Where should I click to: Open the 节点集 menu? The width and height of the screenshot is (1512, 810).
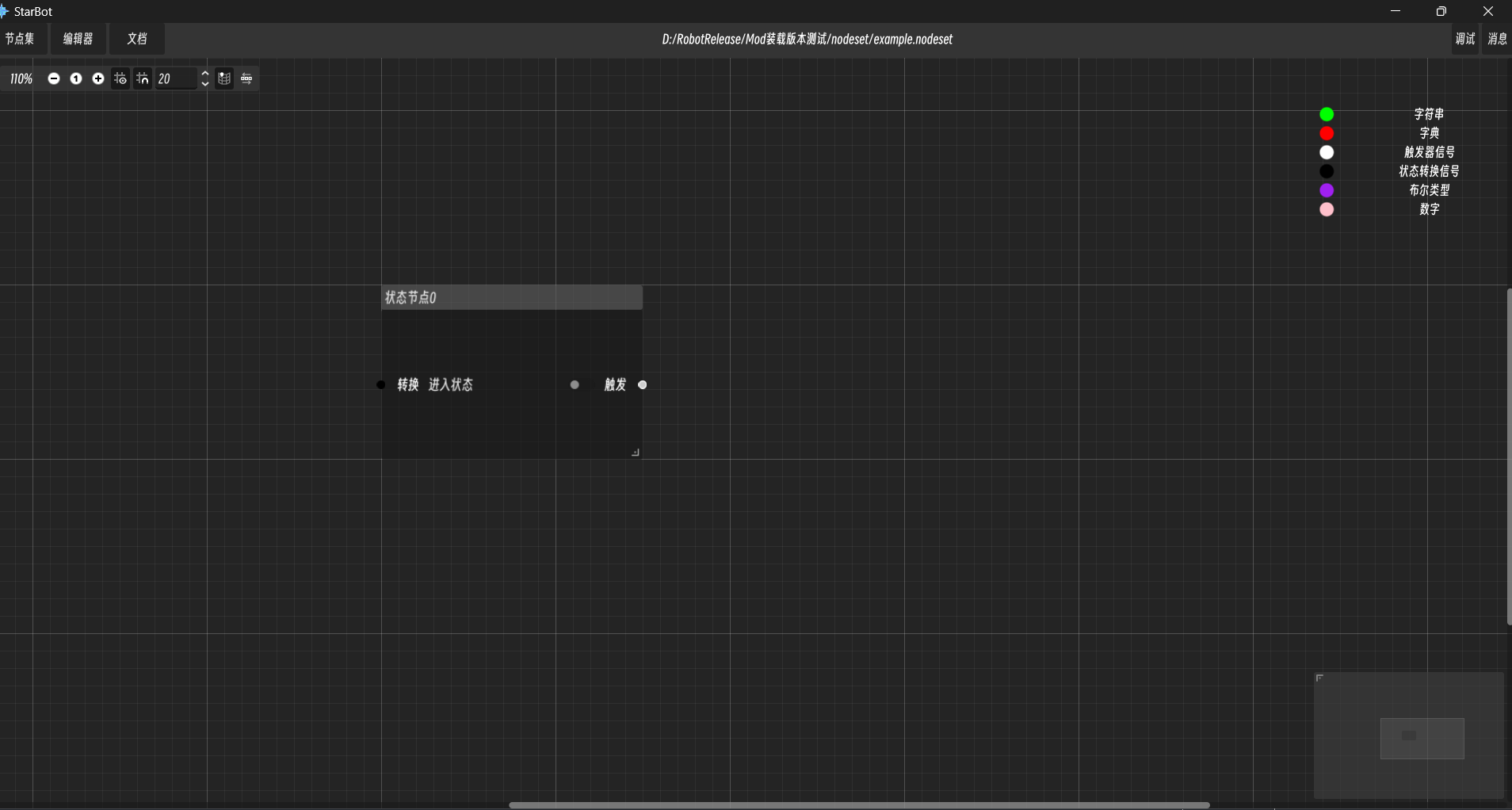[x=20, y=39]
